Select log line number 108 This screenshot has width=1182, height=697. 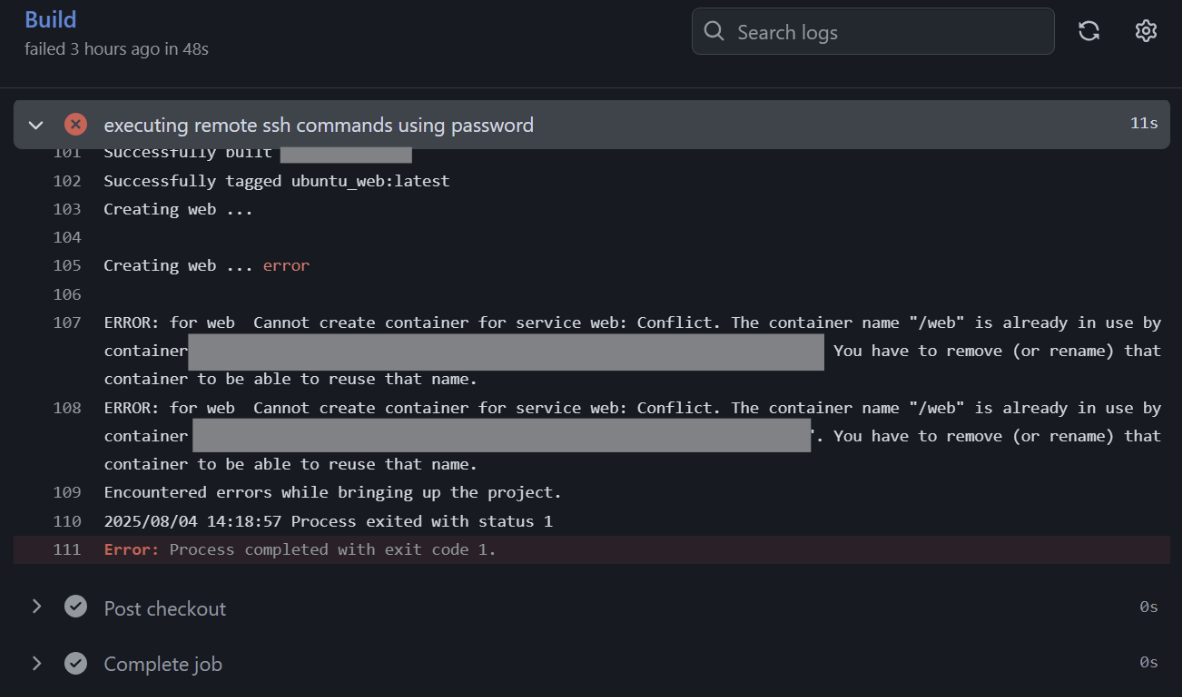coord(67,408)
